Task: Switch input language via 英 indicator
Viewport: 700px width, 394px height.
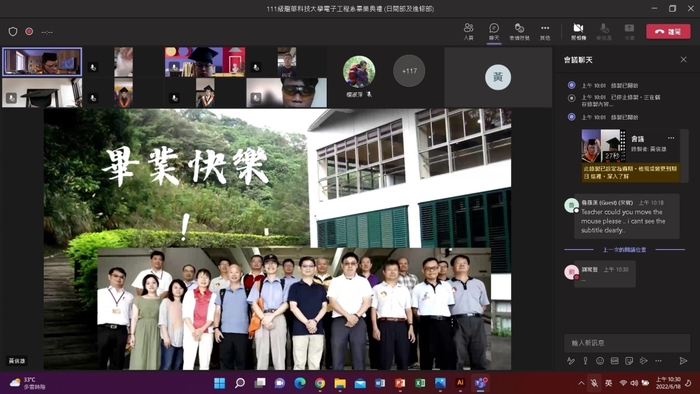Action: [608, 383]
